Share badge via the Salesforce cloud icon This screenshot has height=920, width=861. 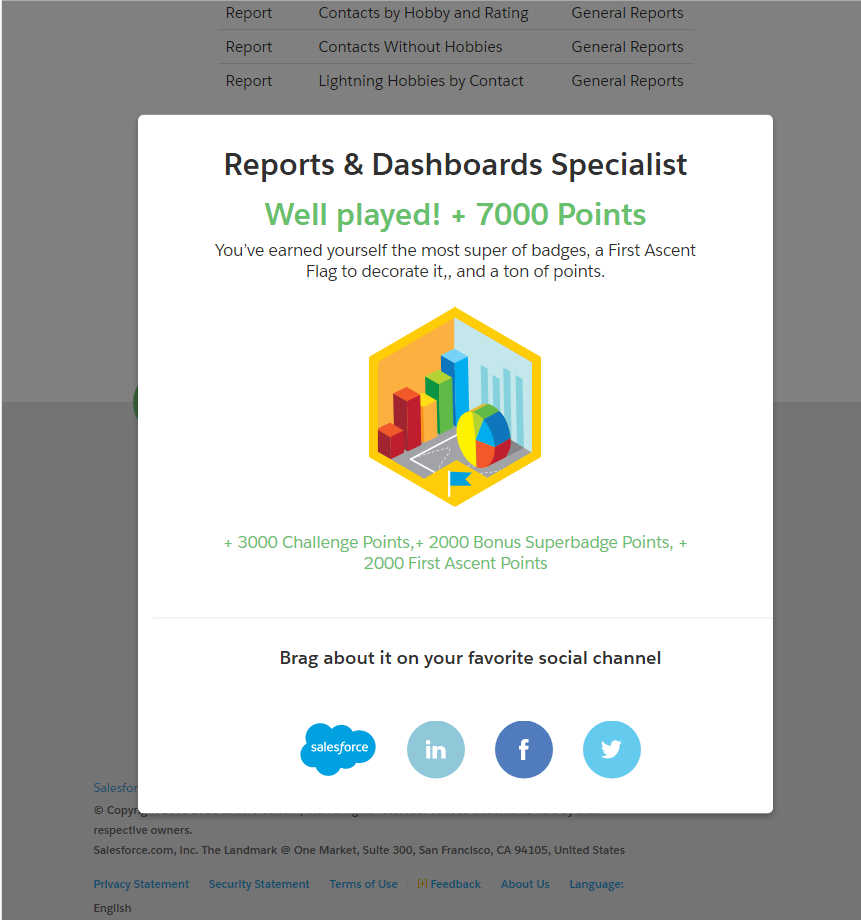(x=338, y=749)
